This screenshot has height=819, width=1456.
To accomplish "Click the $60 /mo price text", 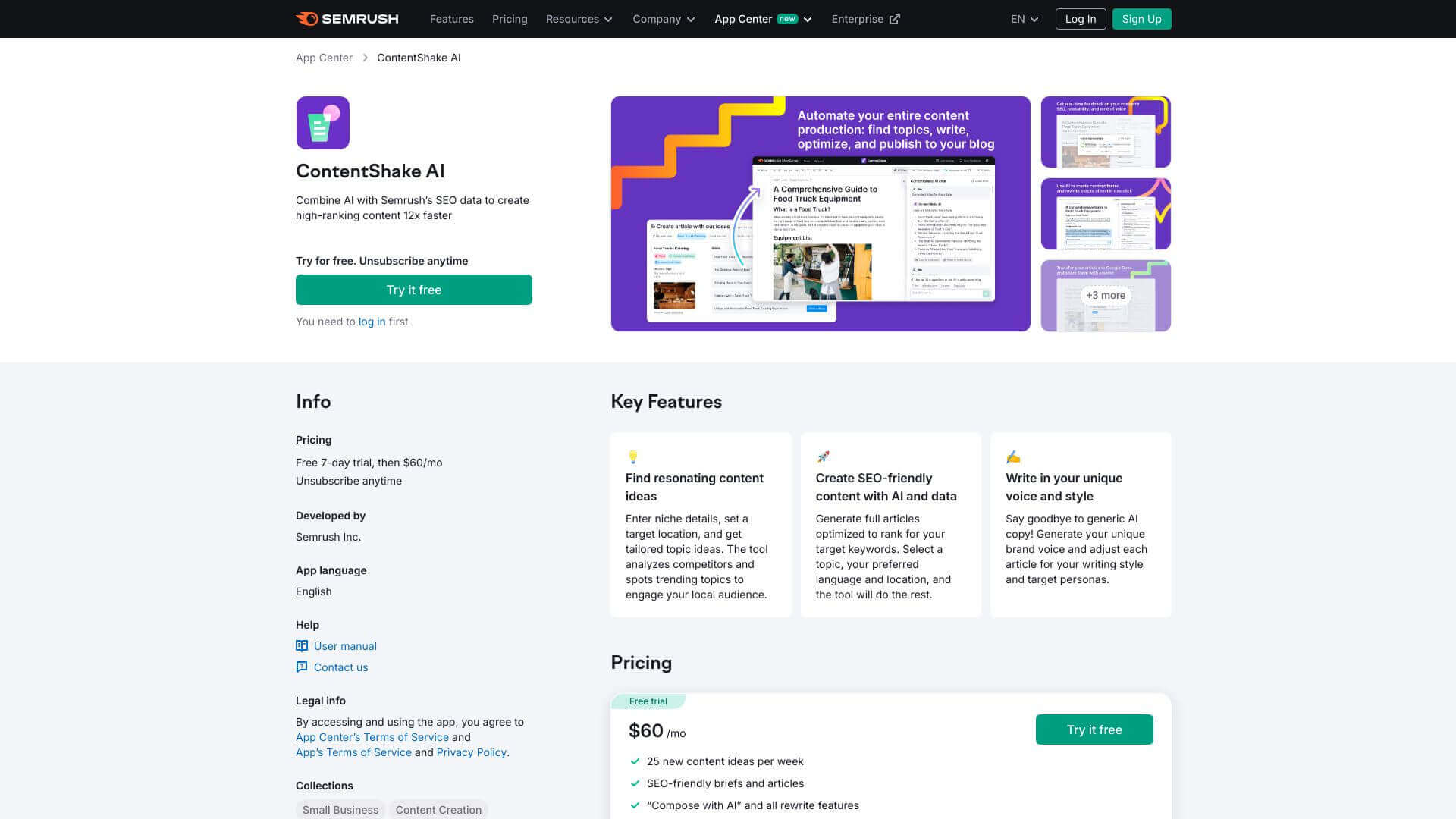I will click(657, 731).
